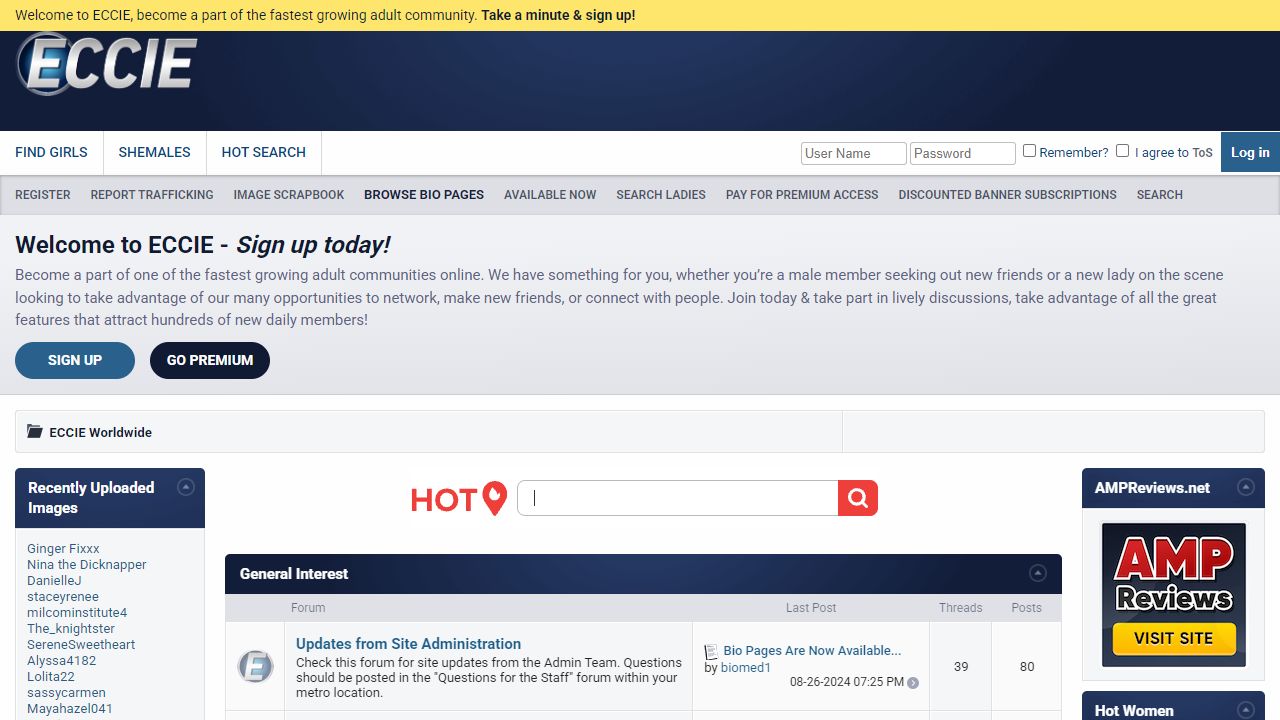Click the ECCIE Worldwide breadcrumb link
Image resolution: width=1280 pixels, height=720 pixels.
pos(101,432)
